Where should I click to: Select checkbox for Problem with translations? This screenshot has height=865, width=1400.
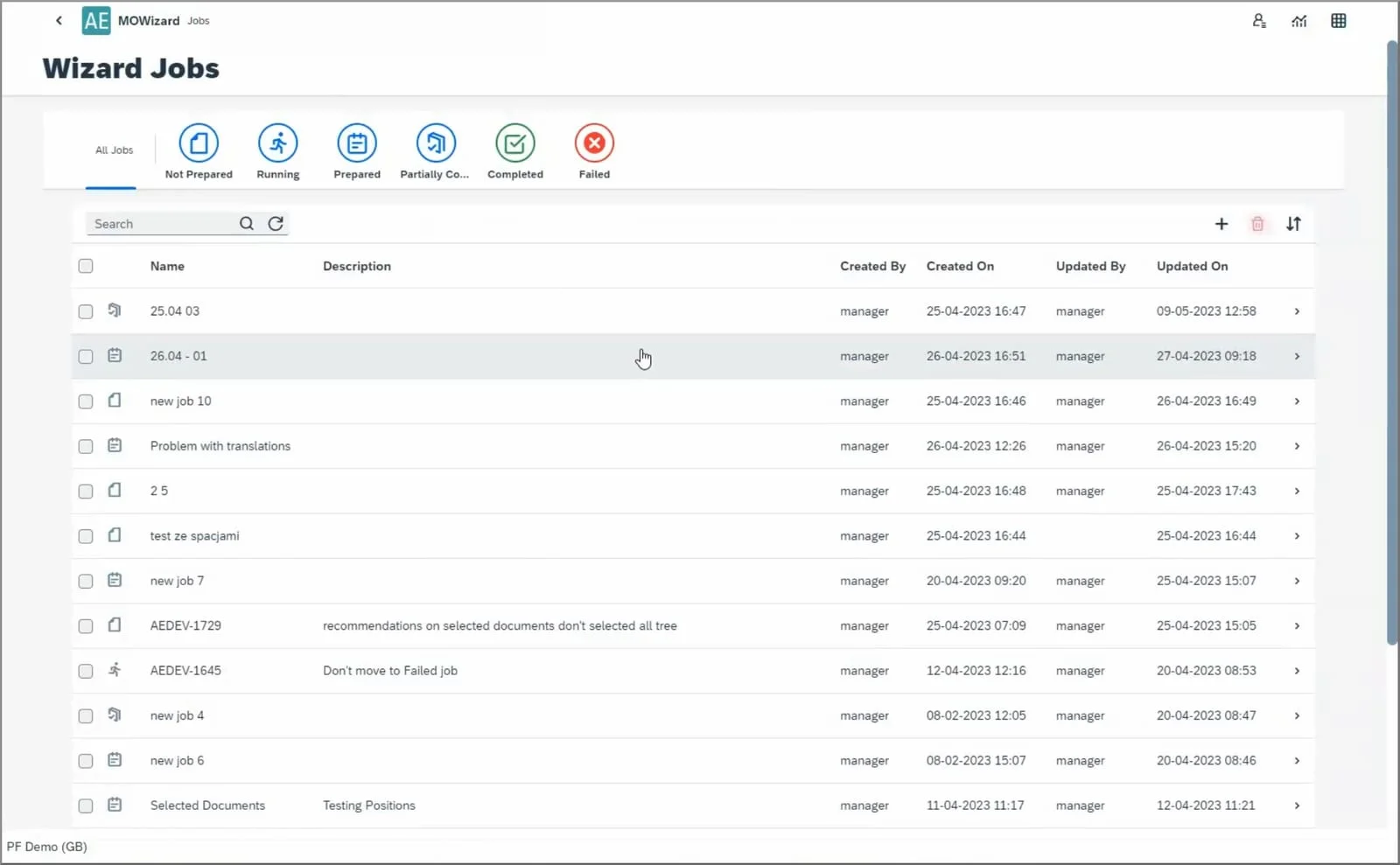point(86,446)
